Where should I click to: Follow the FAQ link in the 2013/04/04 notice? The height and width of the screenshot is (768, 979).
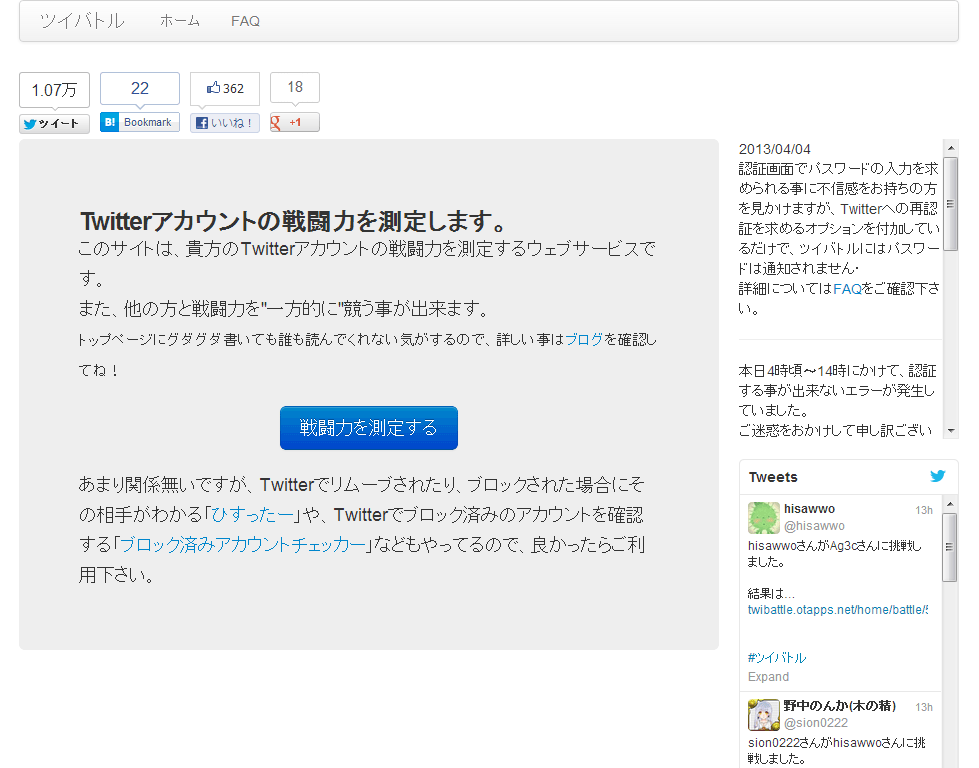(x=847, y=288)
